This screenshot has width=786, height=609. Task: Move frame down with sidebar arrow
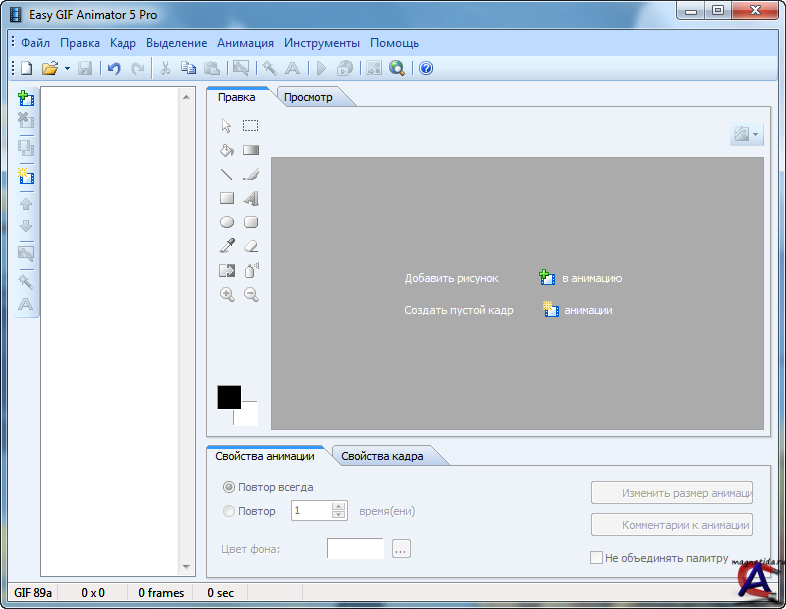26,226
